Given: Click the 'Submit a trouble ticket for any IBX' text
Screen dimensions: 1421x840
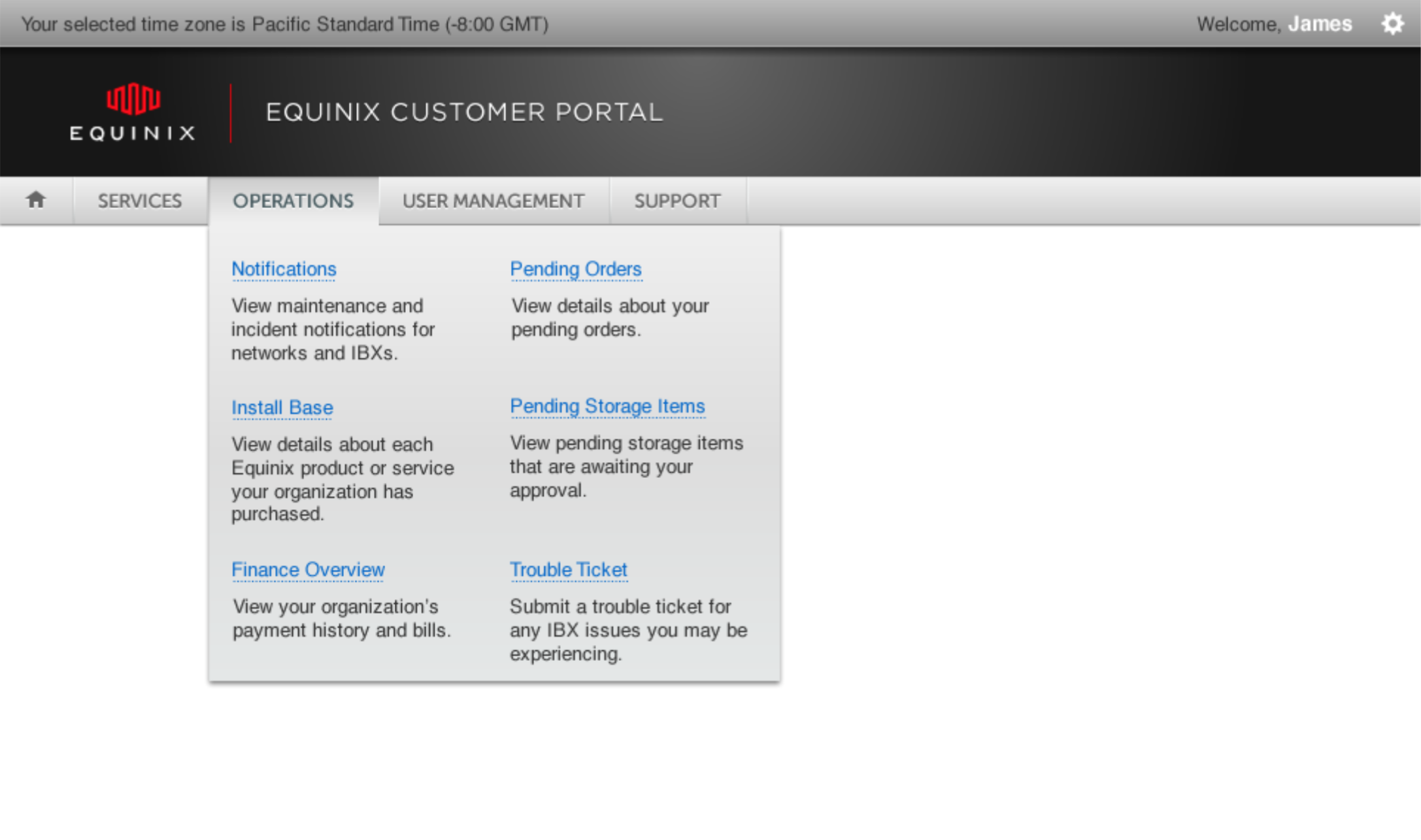Looking at the screenshot, I should tap(628, 630).
